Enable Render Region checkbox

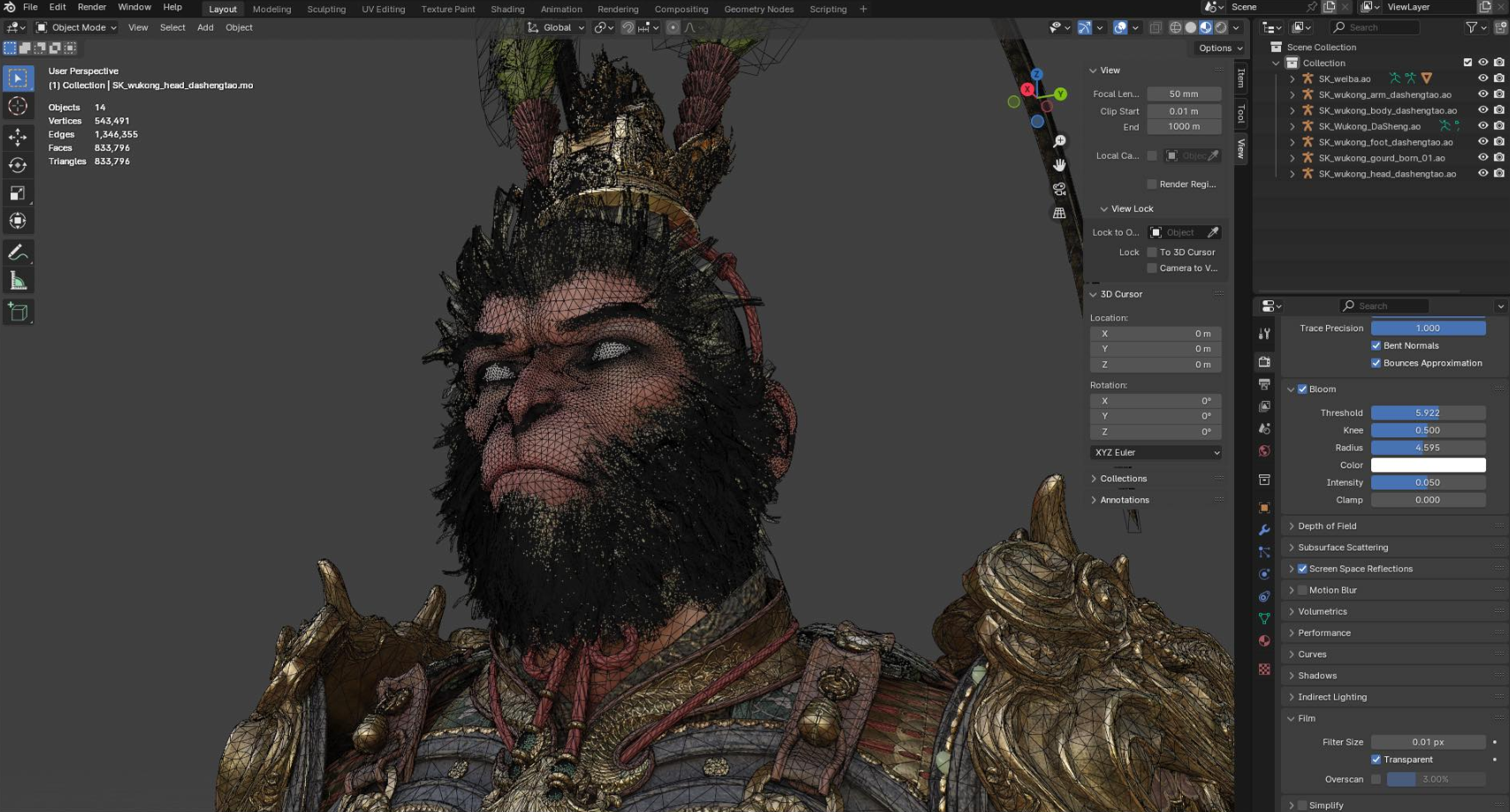[1152, 184]
